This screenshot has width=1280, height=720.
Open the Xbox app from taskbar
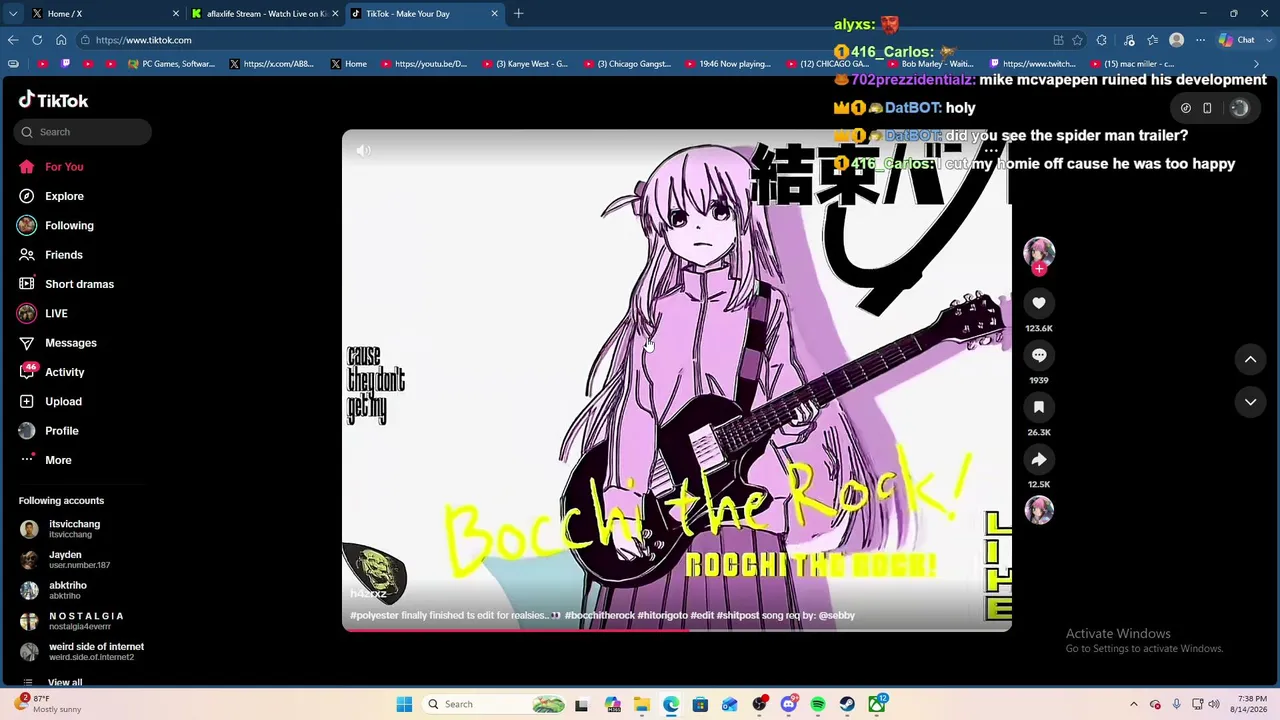coord(877,704)
